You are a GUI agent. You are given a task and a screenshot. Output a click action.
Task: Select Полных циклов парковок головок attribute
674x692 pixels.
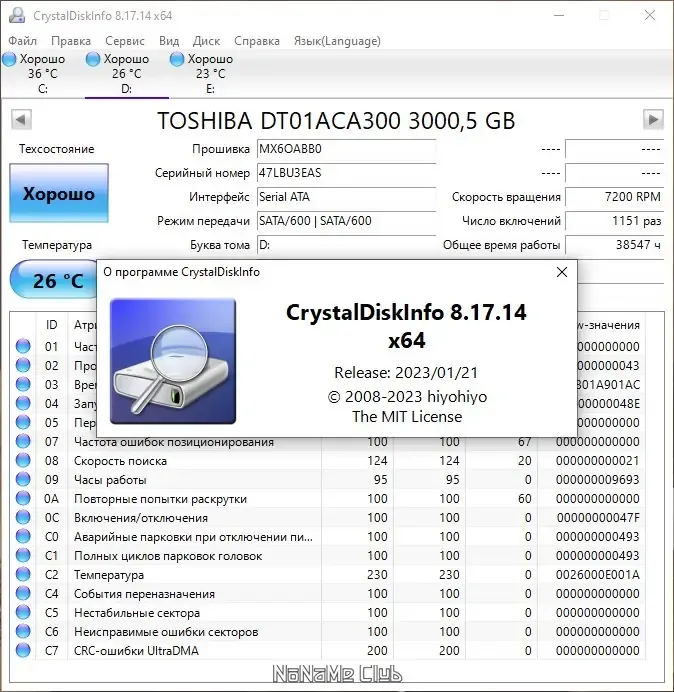pos(168,556)
